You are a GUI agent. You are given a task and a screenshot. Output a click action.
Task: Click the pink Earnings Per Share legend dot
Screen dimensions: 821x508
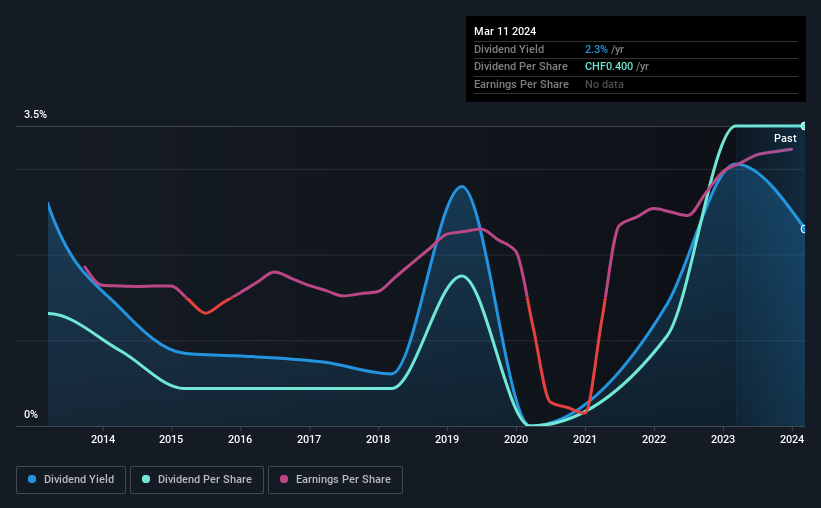[x=284, y=479]
